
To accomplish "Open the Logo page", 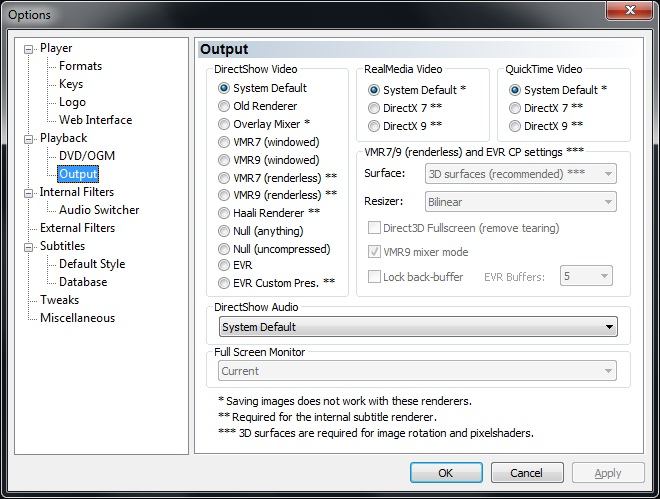I will [72, 102].
